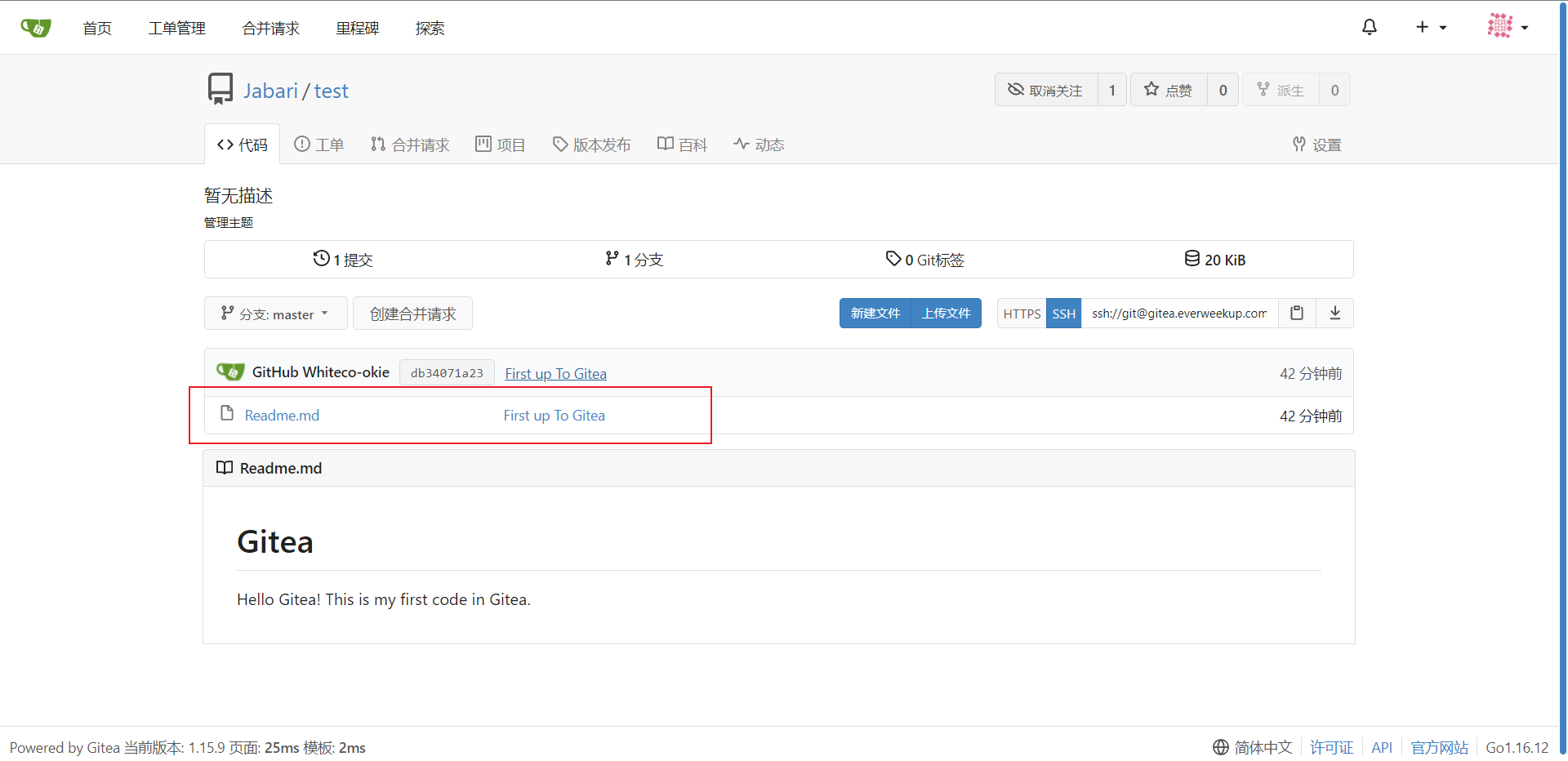Click the 42 分钟前 time in Readme.md row
This screenshot has height=761, width=1568.
tap(1311, 416)
